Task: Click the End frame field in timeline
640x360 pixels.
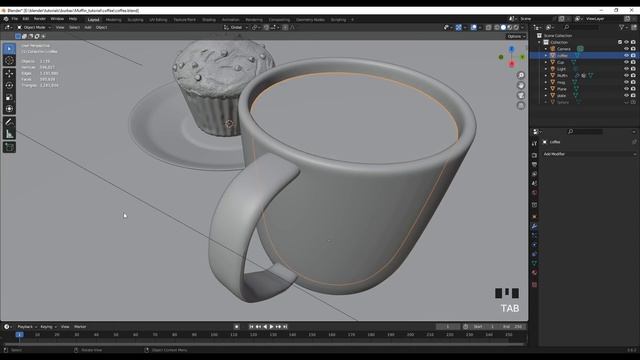Action: [x=513, y=327]
